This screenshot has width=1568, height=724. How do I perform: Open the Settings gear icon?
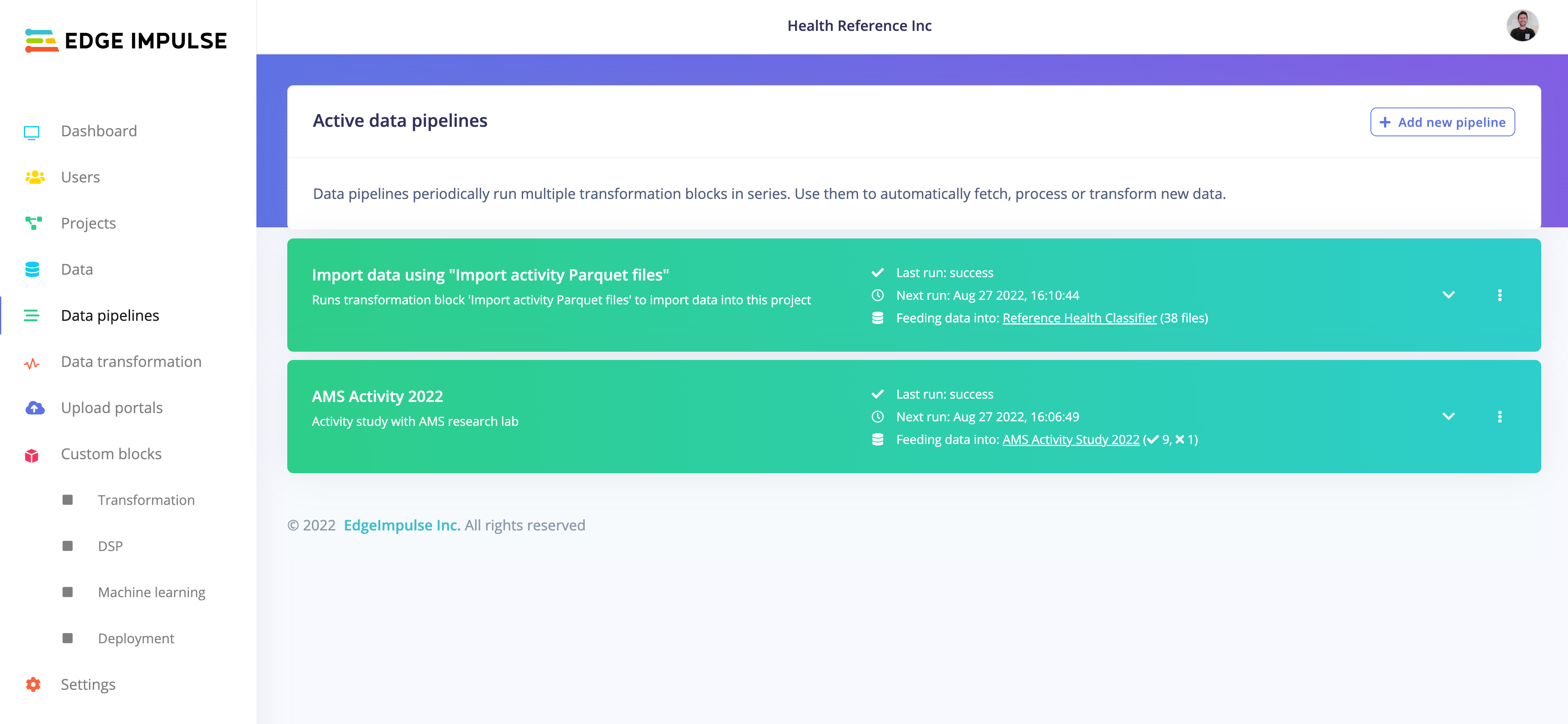click(33, 684)
